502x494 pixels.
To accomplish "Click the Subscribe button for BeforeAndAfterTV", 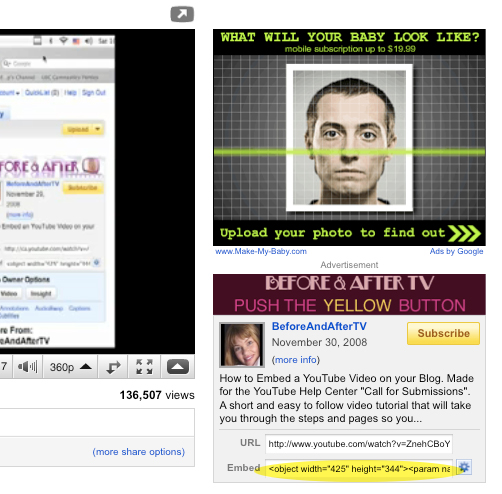I will pyautogui.click(x=443, y=333).
